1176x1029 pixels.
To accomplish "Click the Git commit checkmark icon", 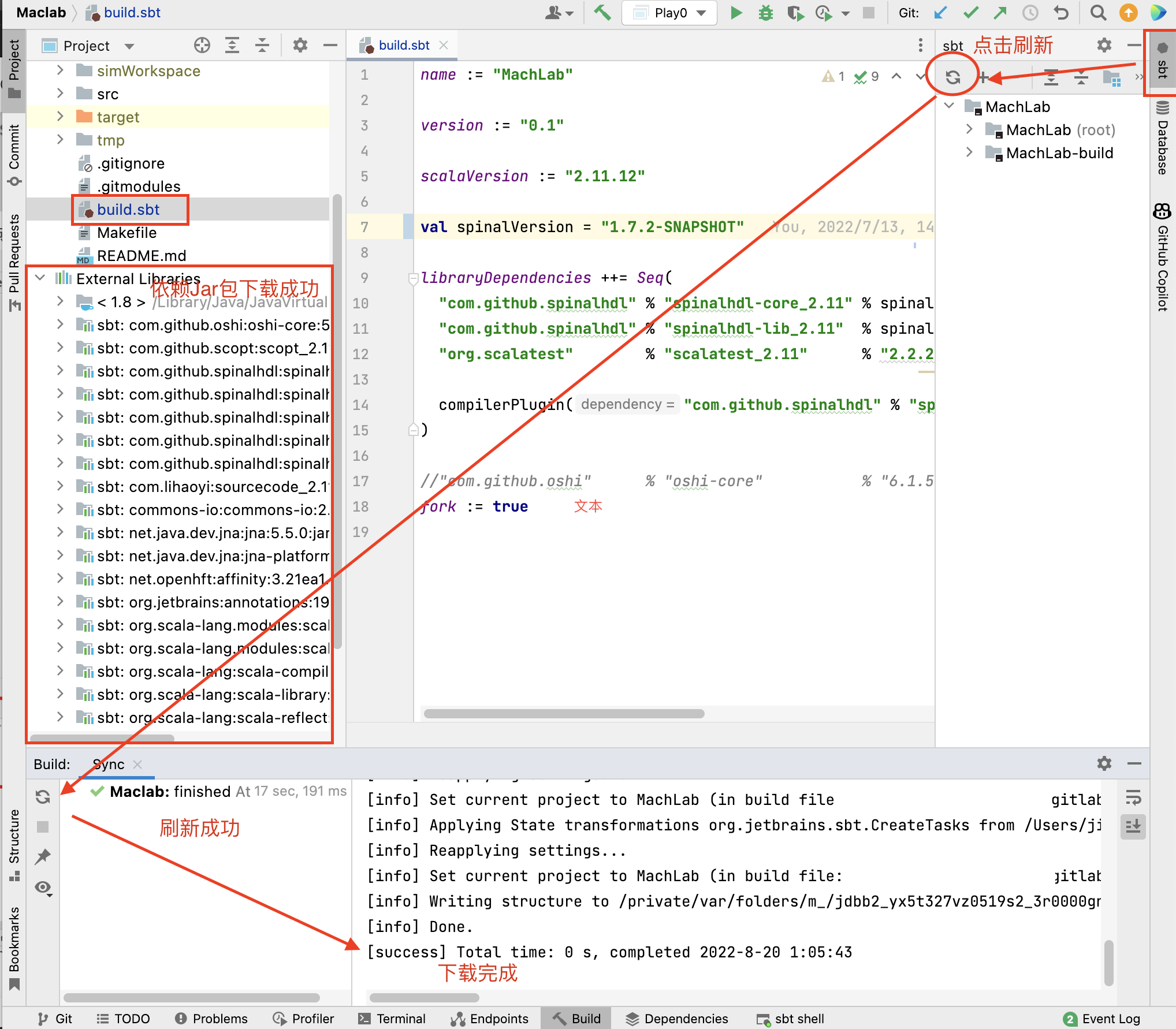I will [971, 13].
